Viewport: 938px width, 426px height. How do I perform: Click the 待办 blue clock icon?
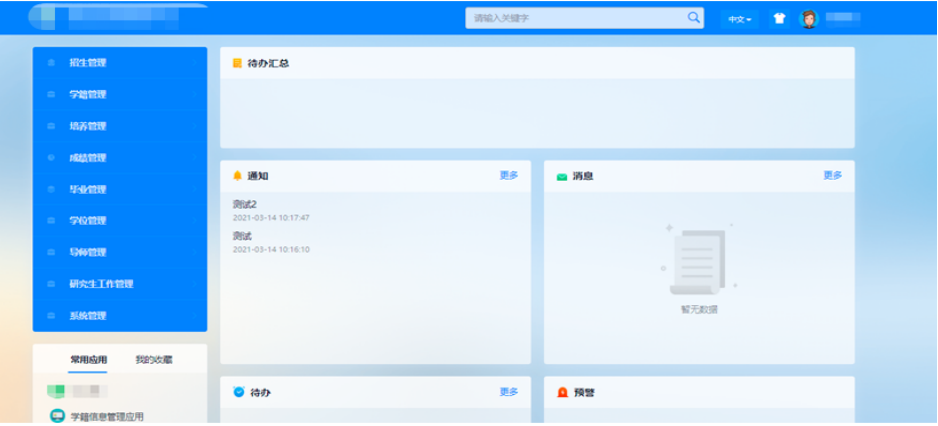click(238, 392)
